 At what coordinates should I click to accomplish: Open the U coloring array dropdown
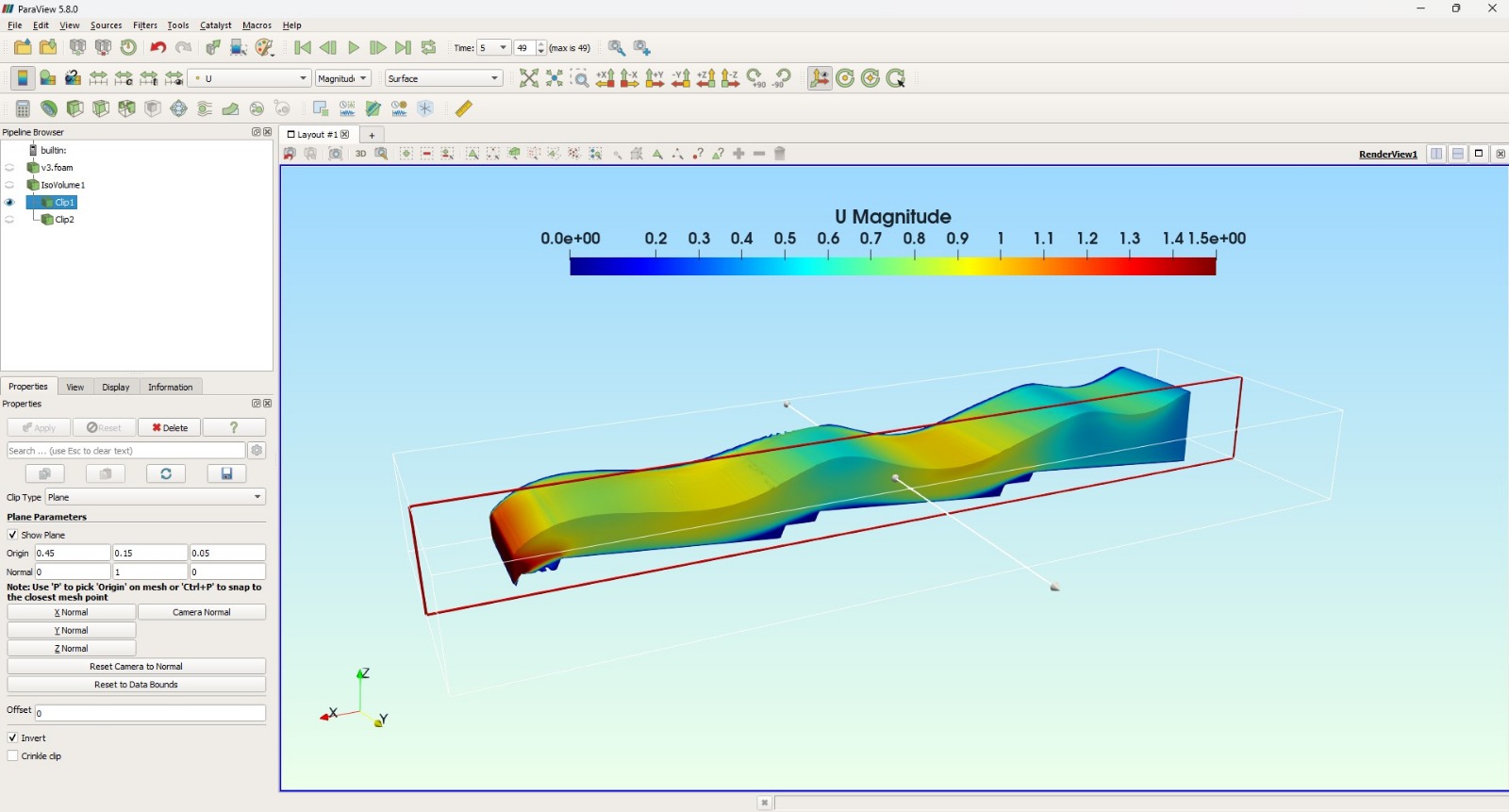click(x=250, y=79)
